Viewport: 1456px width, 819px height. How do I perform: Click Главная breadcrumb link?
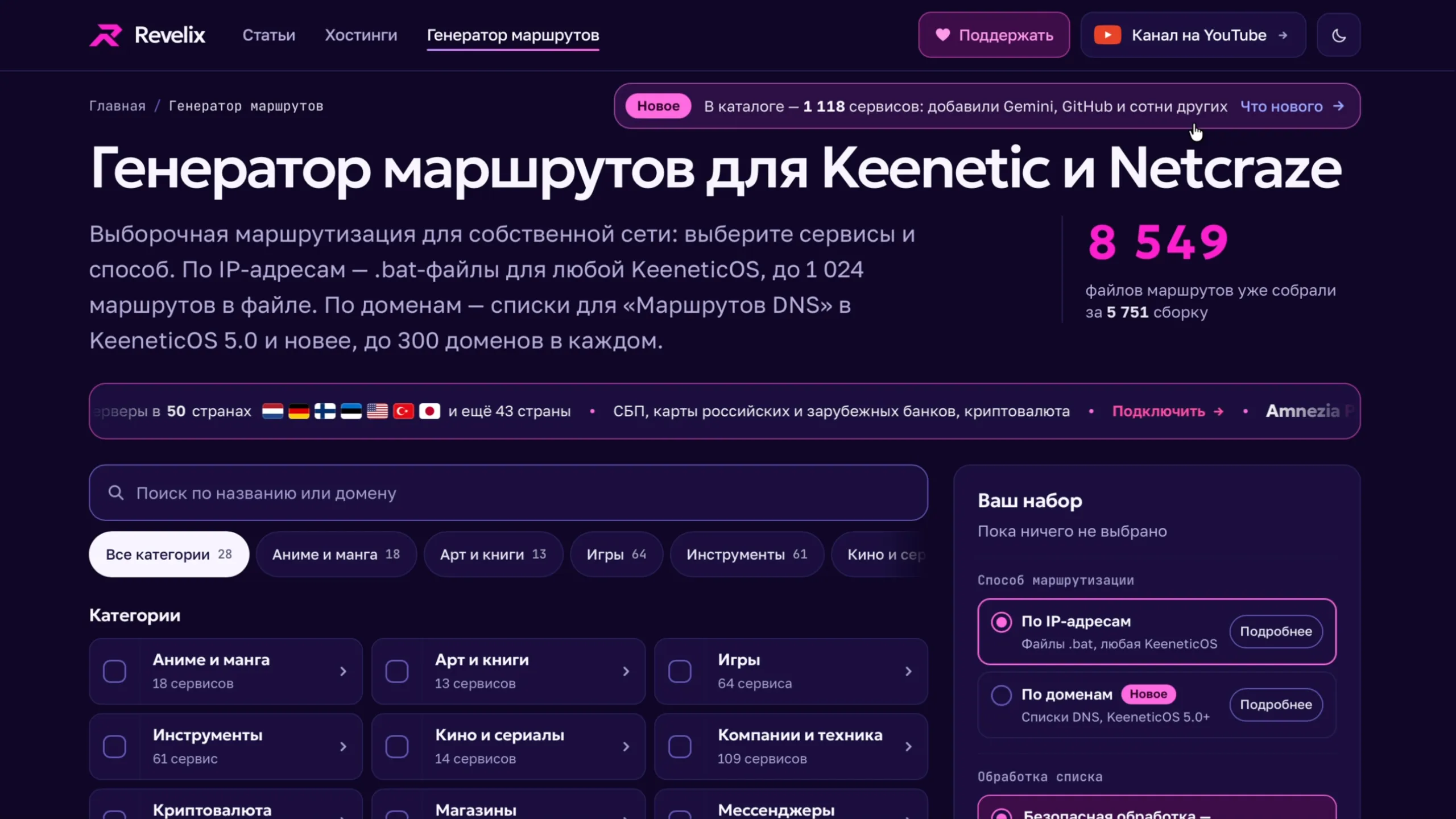coord(117,106)
